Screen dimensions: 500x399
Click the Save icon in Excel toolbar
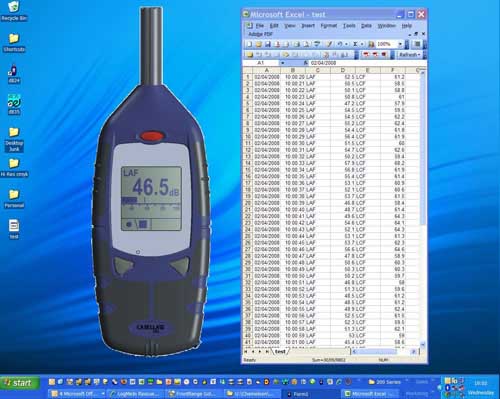(268, 44)
